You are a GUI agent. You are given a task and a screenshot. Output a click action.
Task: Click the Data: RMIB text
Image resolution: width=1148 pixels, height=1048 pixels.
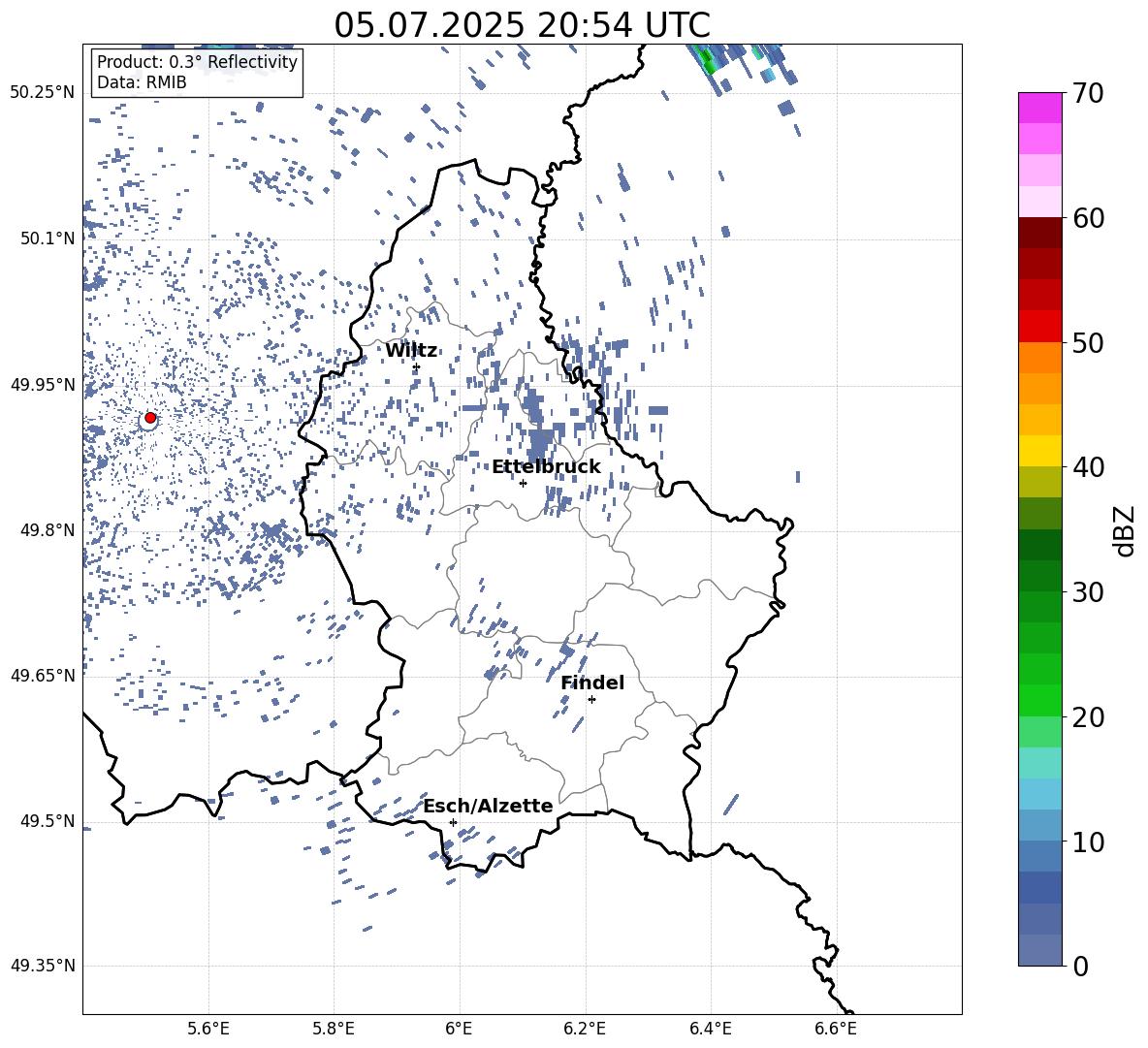click(x=142, y=82)
